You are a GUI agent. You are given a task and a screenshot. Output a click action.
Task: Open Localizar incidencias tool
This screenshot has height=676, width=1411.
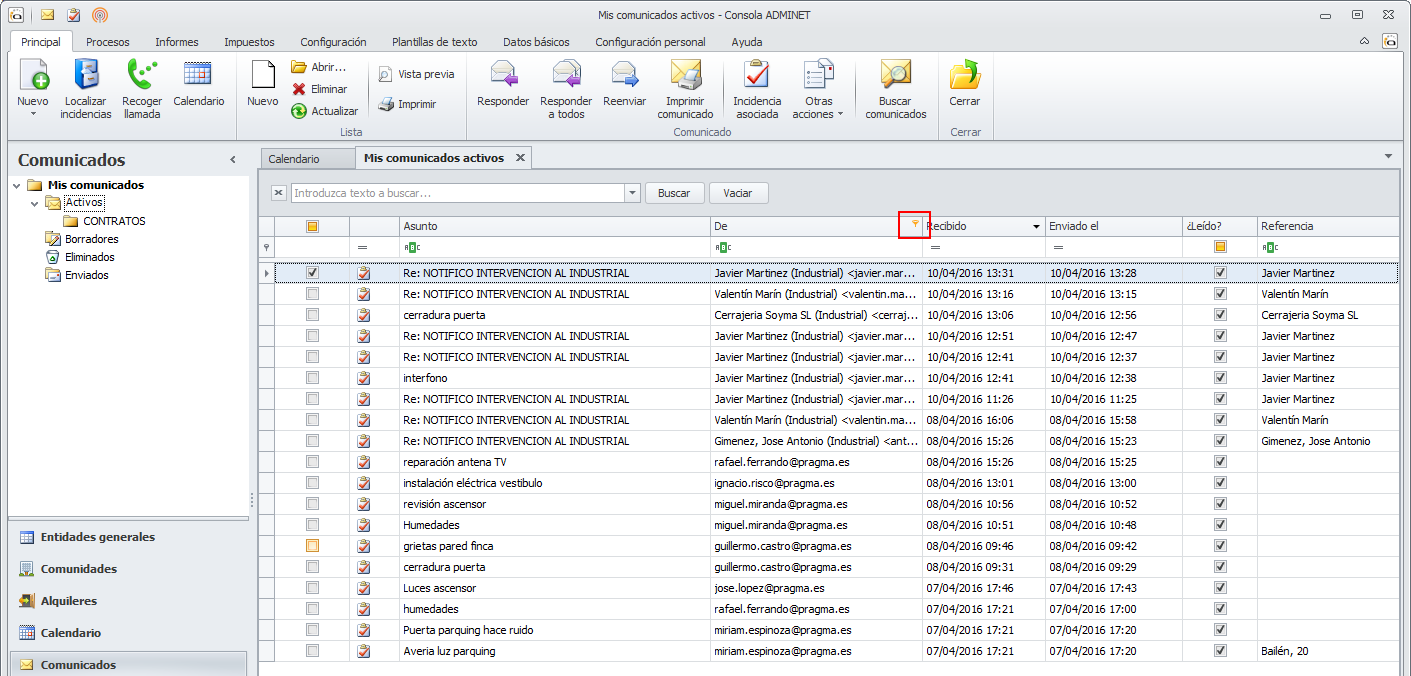coord(86,76)
